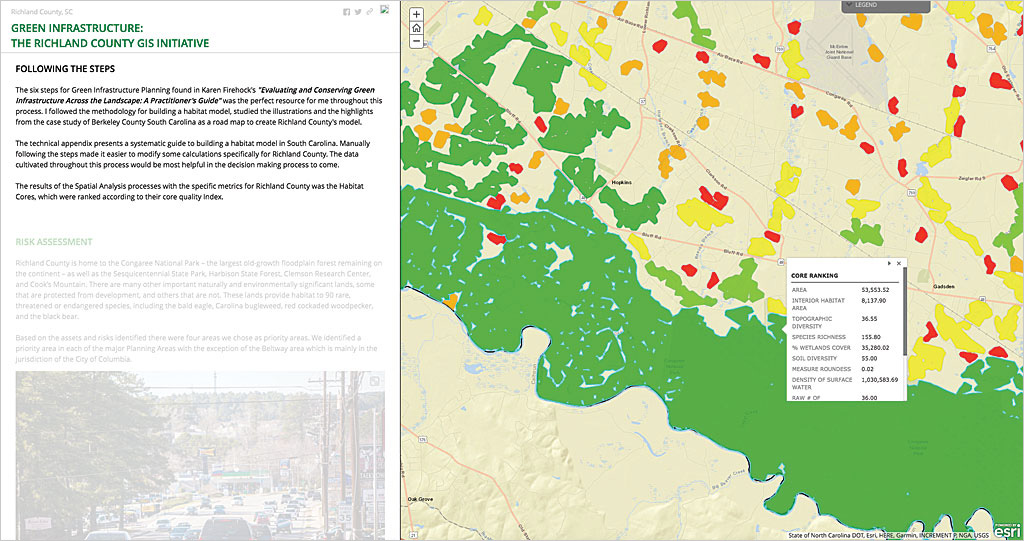Screen dimensions: 1024x541
Task: Copy the share link icon
Action: point(370,12)
